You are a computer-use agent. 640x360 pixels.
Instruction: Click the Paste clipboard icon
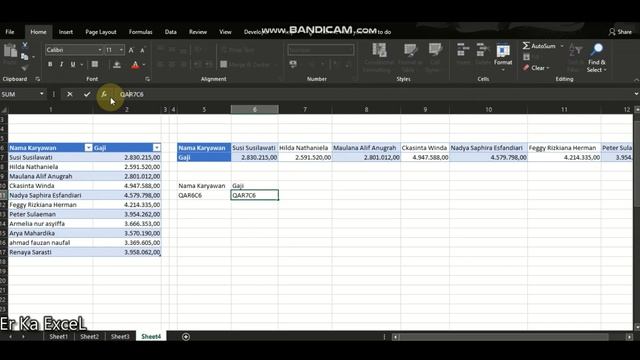coord(10,51)
